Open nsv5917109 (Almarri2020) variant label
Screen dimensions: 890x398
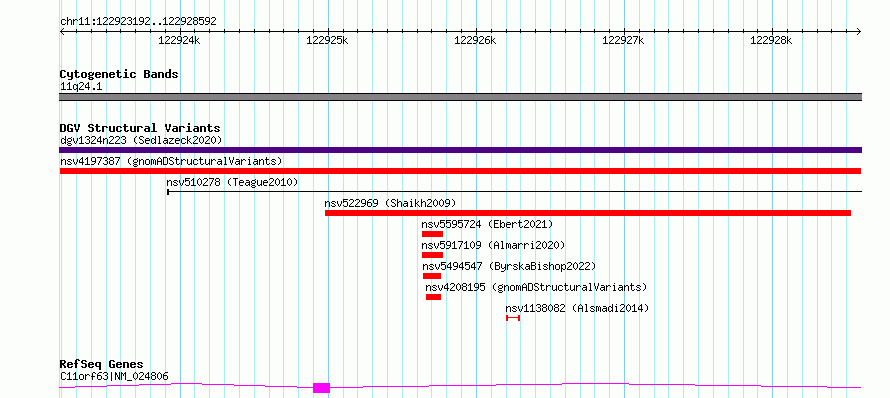[493, 245]
